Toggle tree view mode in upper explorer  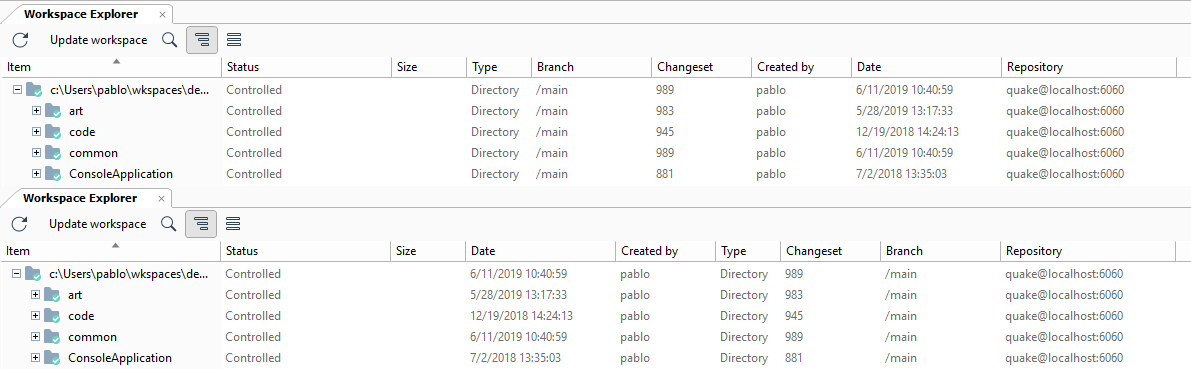[x=202, y=39]
